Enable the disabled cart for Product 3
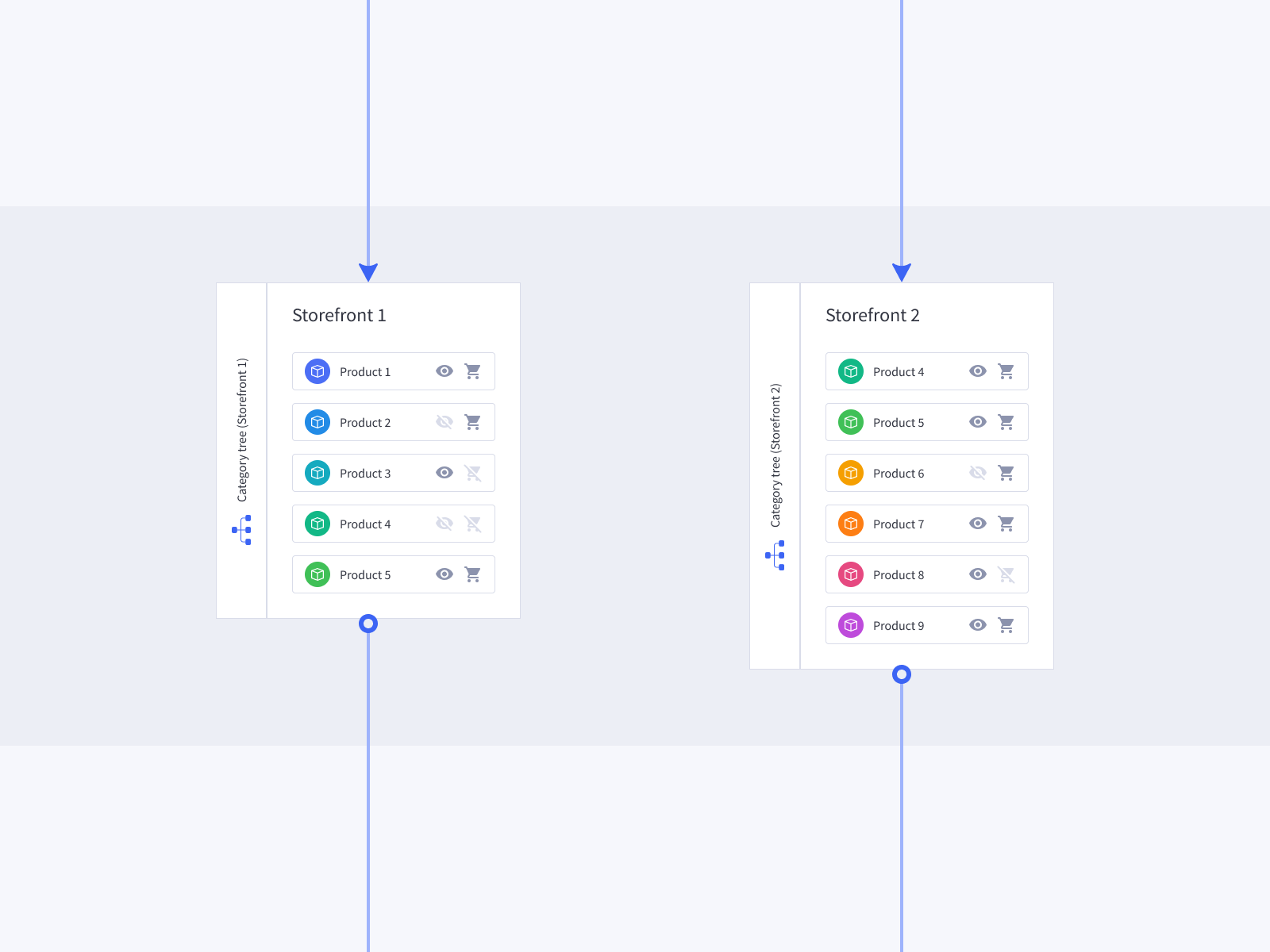 473,473
